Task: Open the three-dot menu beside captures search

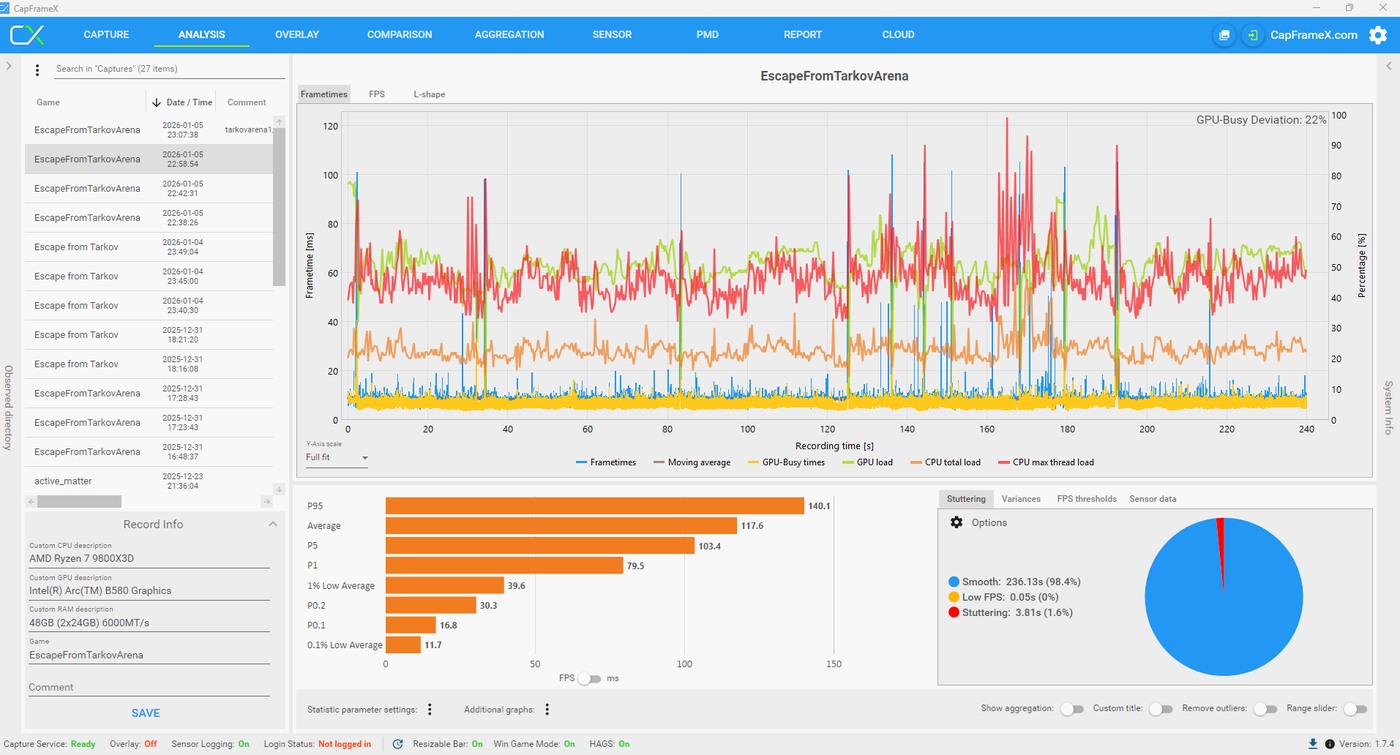Action: [37, 70]
